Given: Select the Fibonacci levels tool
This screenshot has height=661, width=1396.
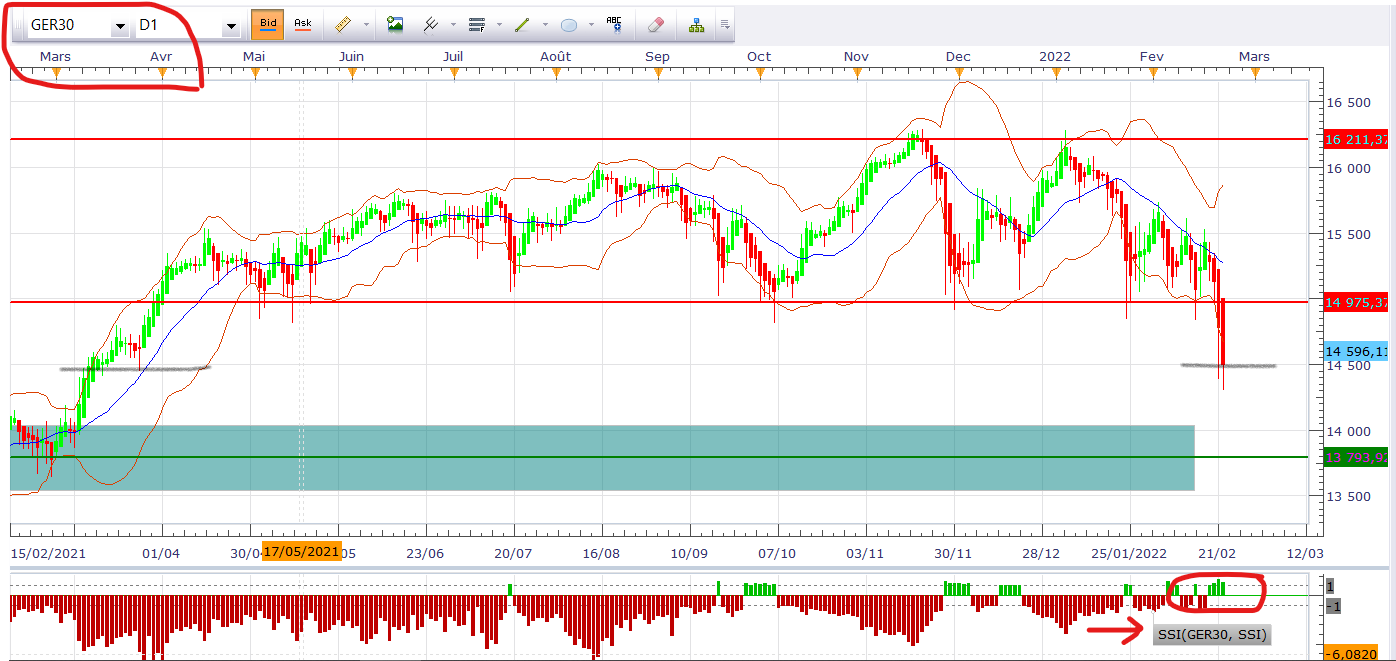Looking at the screenshot, I should (477, 25).
